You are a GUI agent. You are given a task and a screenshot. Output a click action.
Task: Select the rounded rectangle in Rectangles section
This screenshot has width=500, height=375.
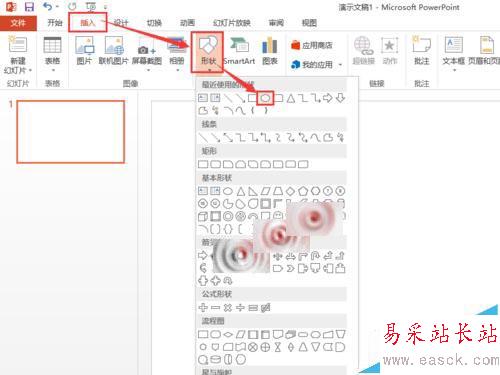[x=215, y=164]
